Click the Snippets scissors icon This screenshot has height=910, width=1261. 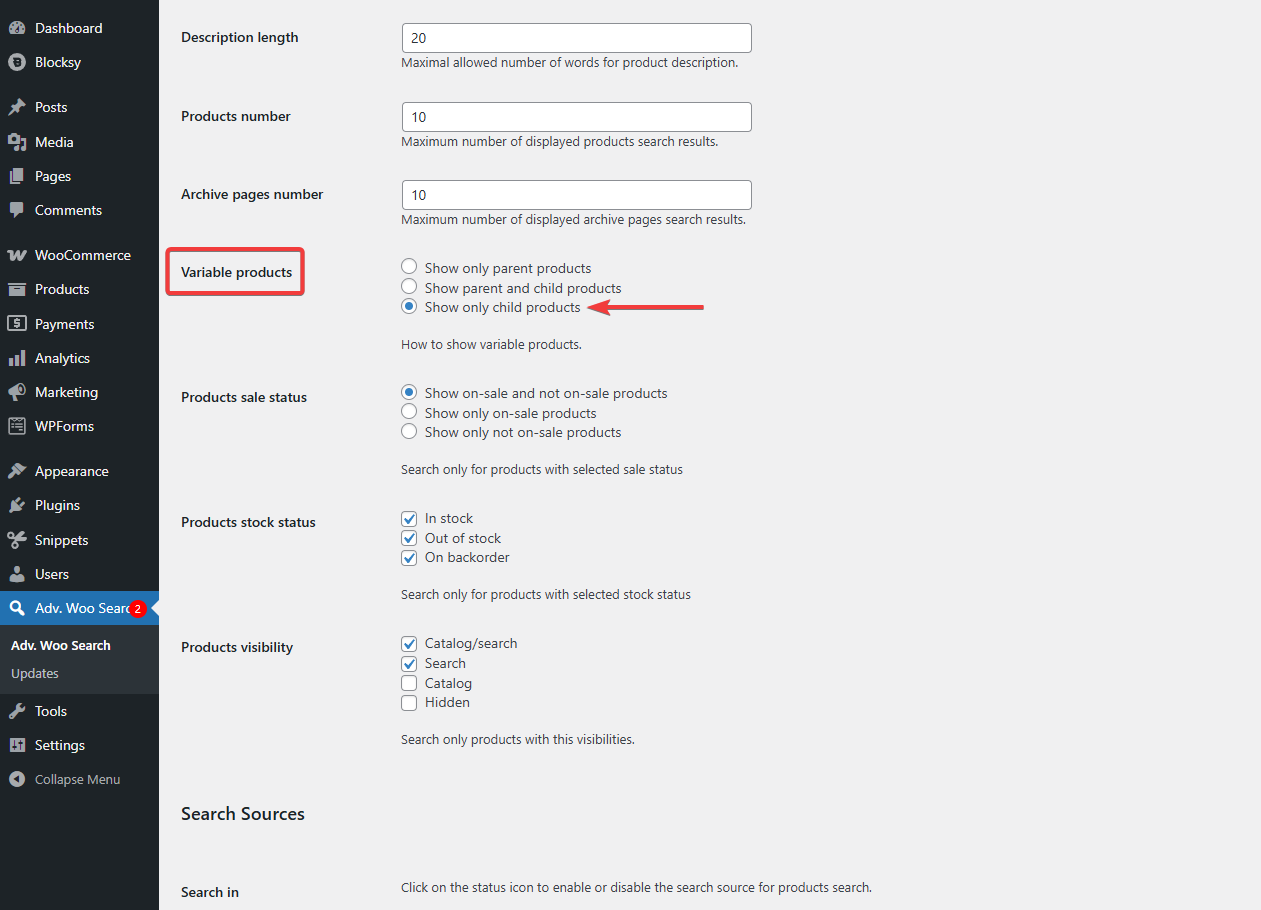(x=17, y=540)
